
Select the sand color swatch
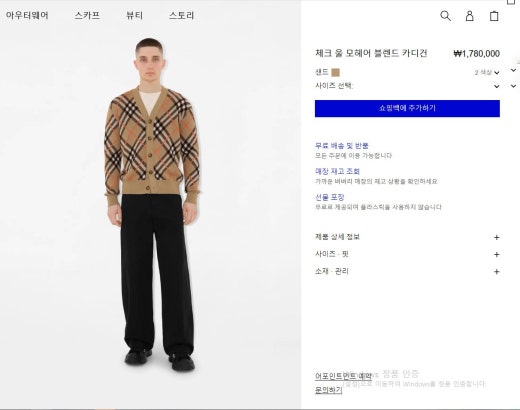(x=336, y=72)
